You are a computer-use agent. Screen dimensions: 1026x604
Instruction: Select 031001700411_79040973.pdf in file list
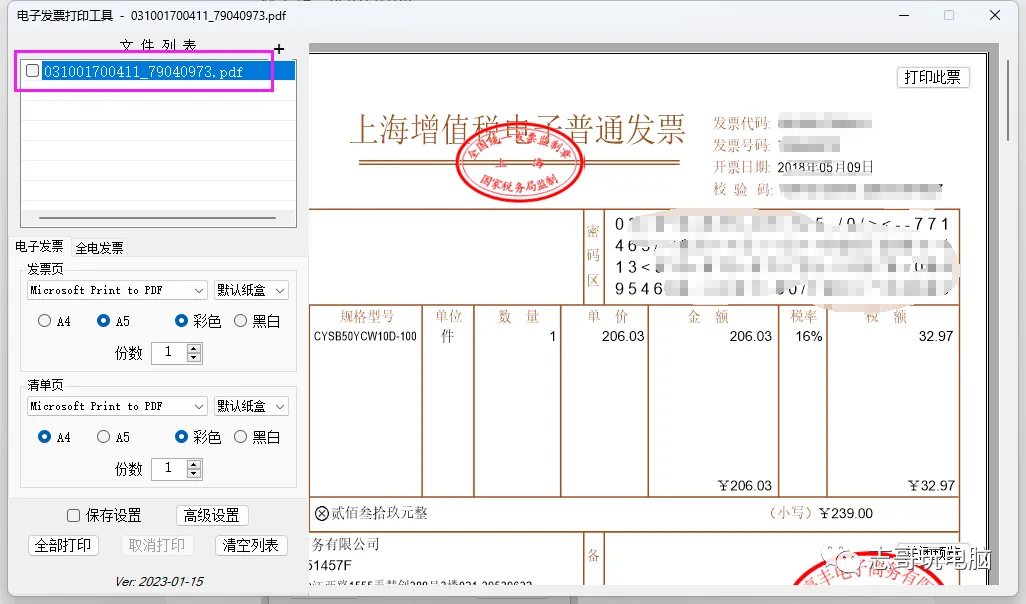tap(143, 72)
